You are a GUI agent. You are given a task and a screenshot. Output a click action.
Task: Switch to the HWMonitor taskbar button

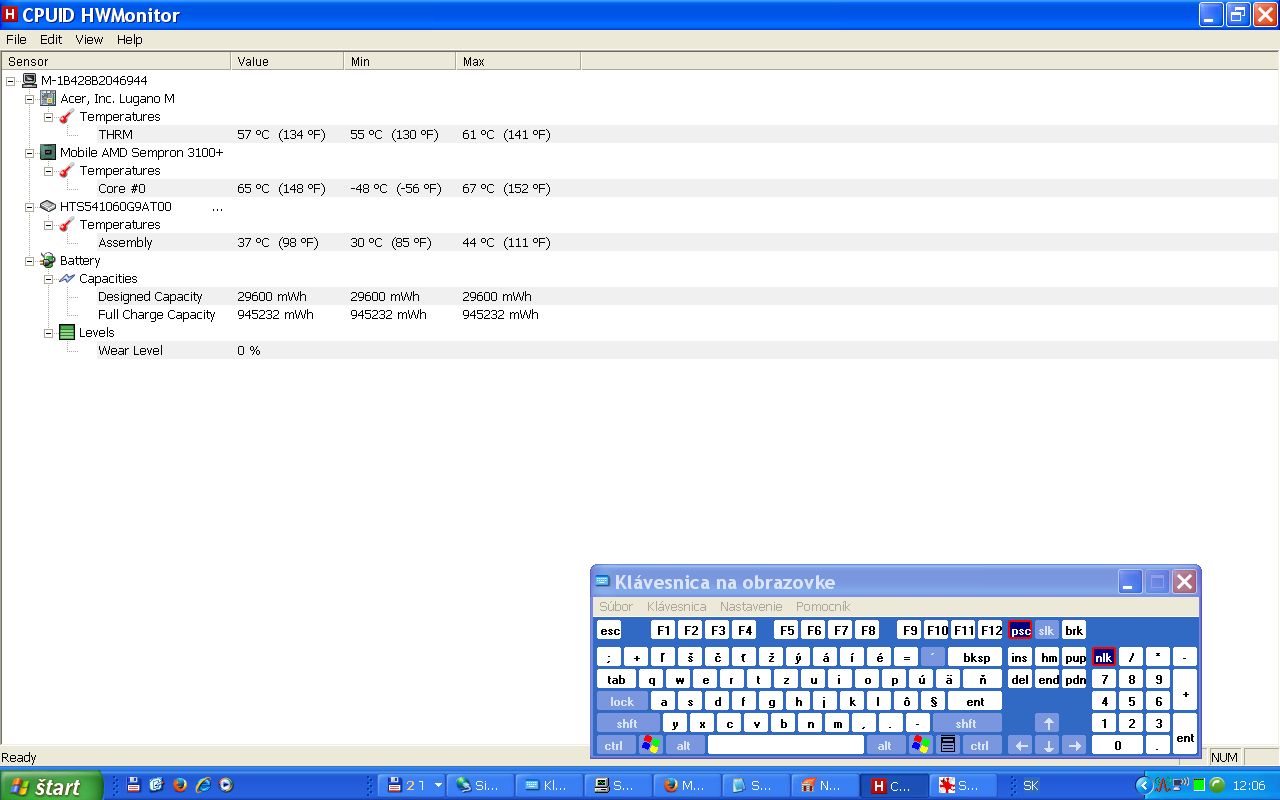(x=894, y=786)
